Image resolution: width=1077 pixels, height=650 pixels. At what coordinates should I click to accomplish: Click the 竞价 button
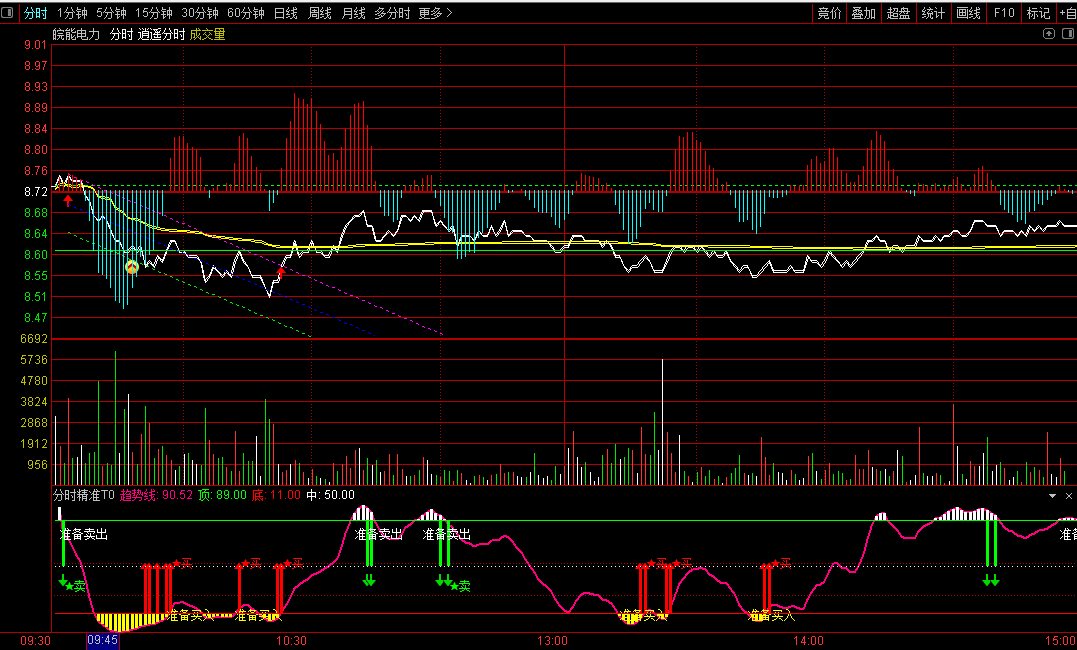pos(829,13)
